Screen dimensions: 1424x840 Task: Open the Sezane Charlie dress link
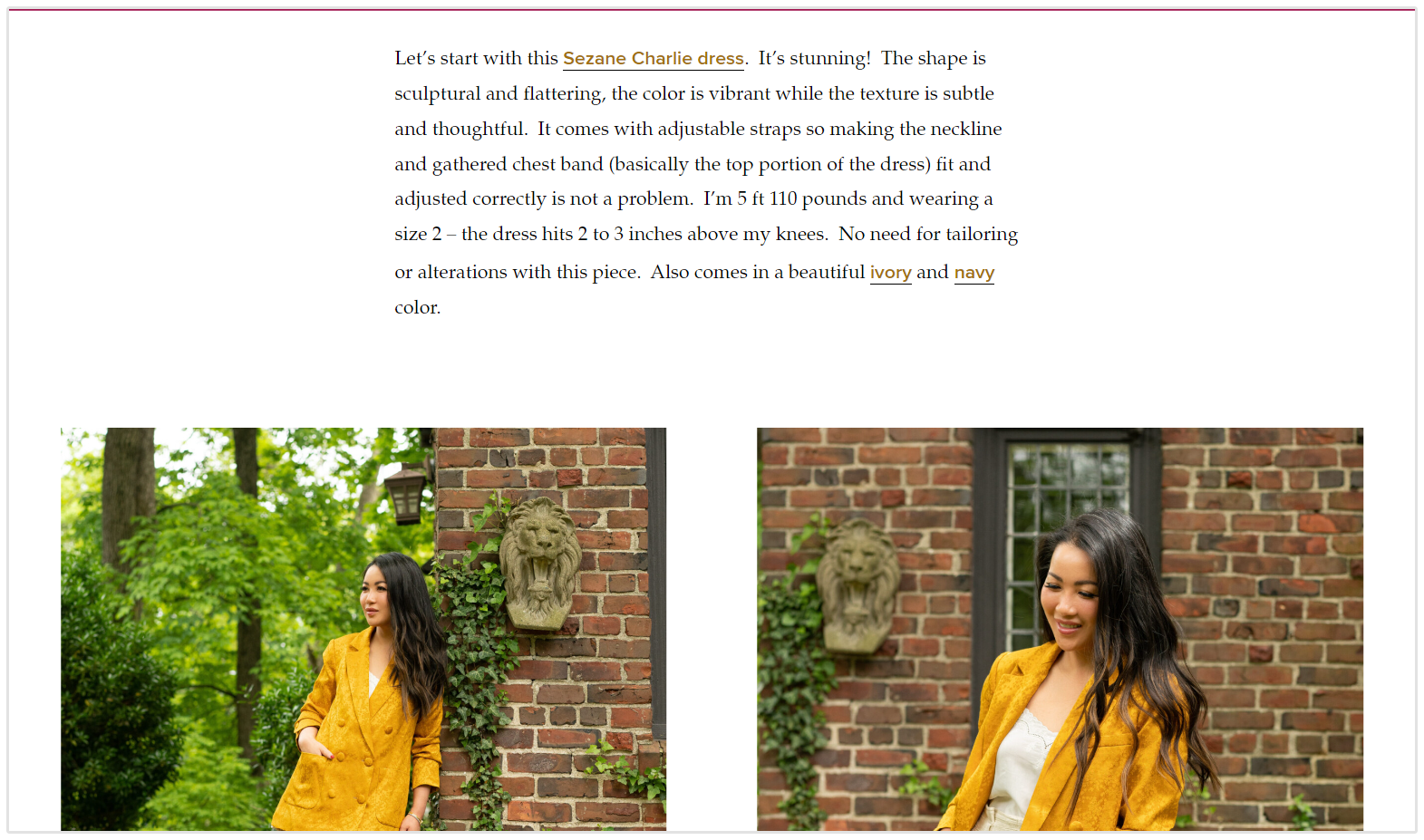click(x=654, y=59)
